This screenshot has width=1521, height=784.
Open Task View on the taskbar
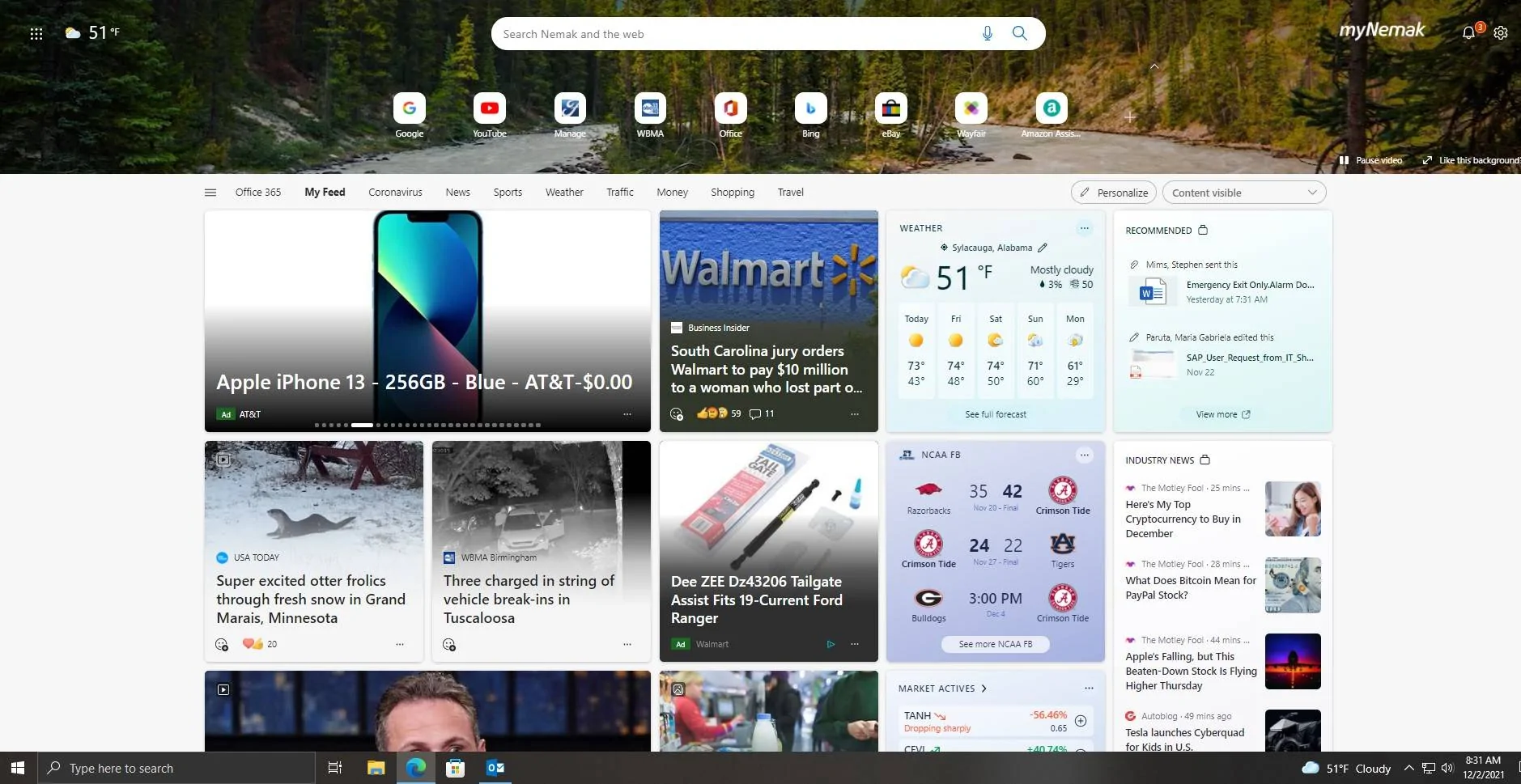point(335,768)
